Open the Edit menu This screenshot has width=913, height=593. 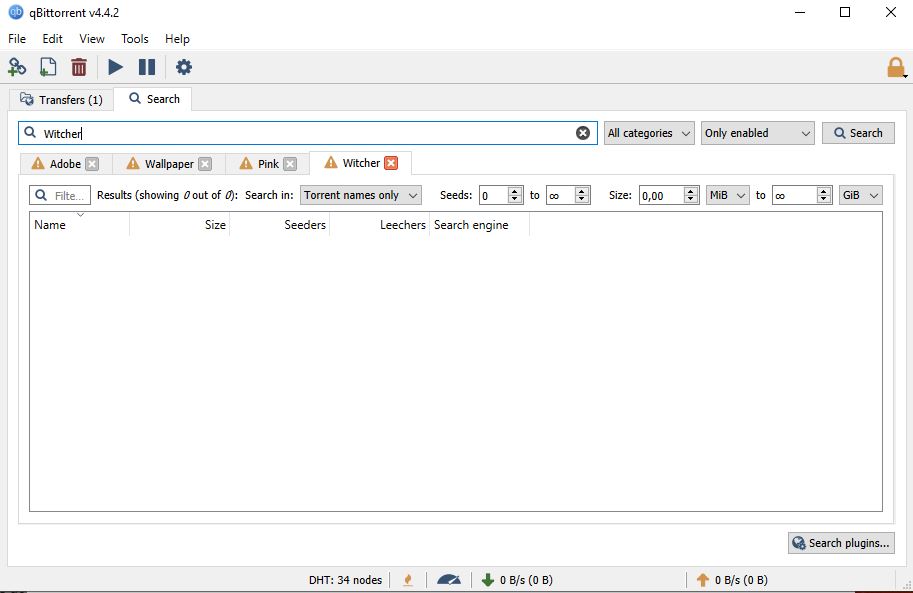tap(52, 38)
